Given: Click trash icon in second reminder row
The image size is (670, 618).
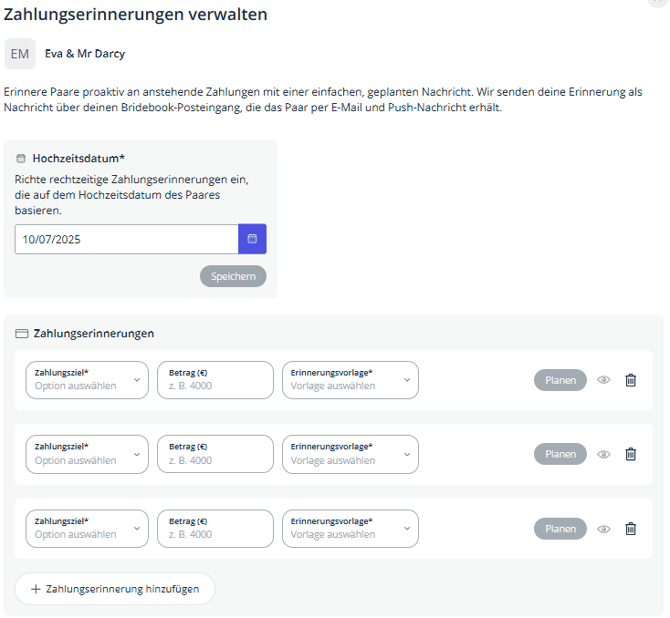Looking at the screenshot, I should point(630,454).
